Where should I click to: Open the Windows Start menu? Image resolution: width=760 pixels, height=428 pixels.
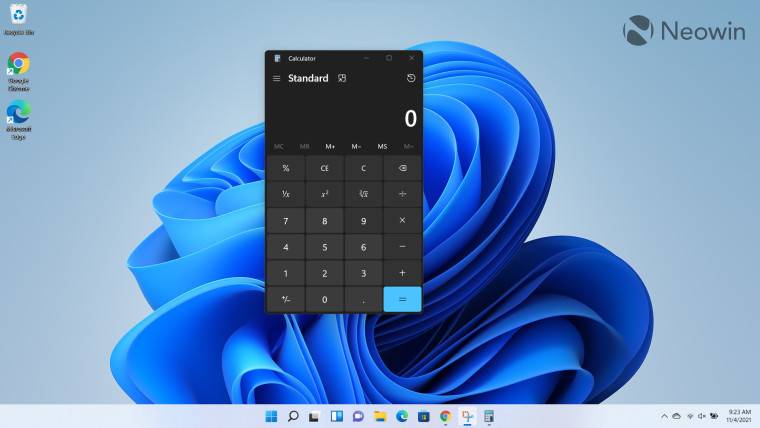click(271, 416)
